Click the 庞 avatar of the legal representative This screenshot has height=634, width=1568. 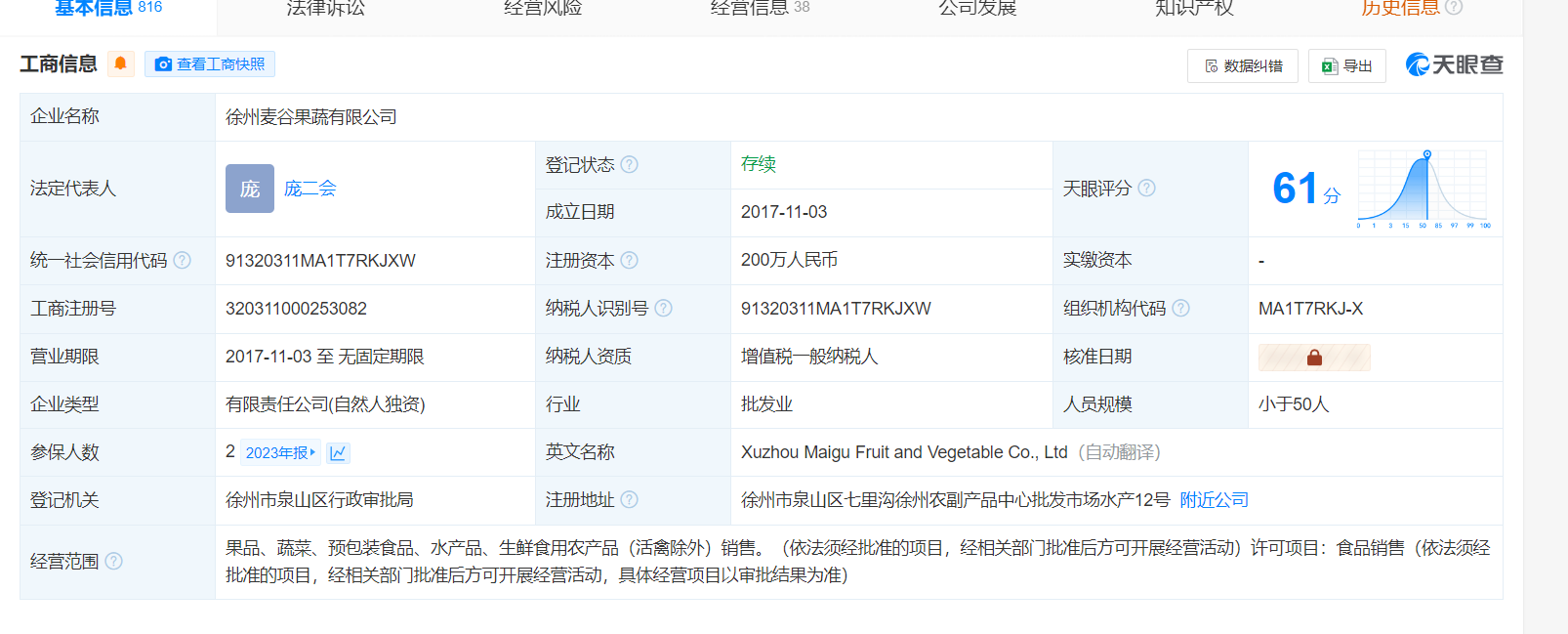click(250, 189)
